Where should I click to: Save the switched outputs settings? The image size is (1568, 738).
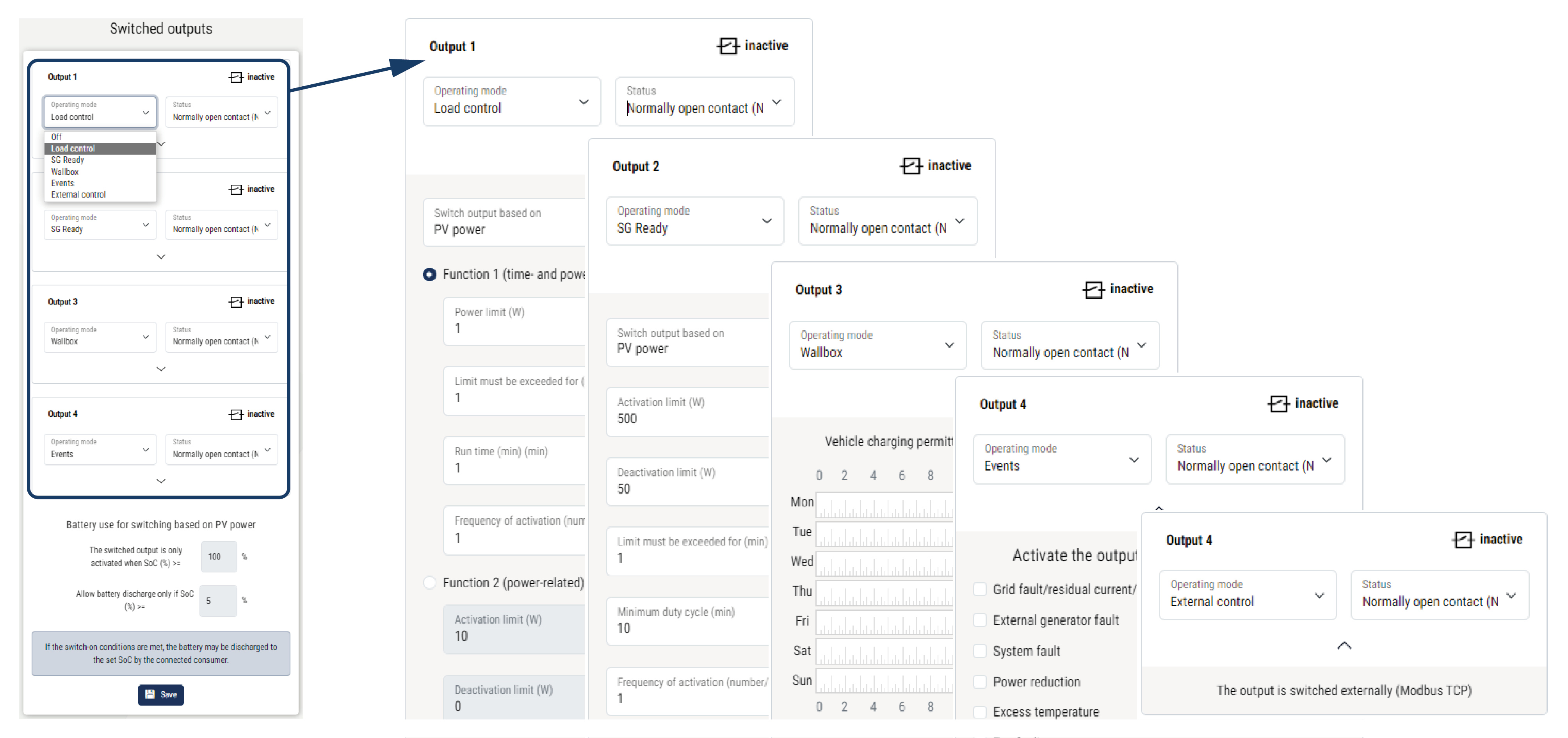[161, 694]
